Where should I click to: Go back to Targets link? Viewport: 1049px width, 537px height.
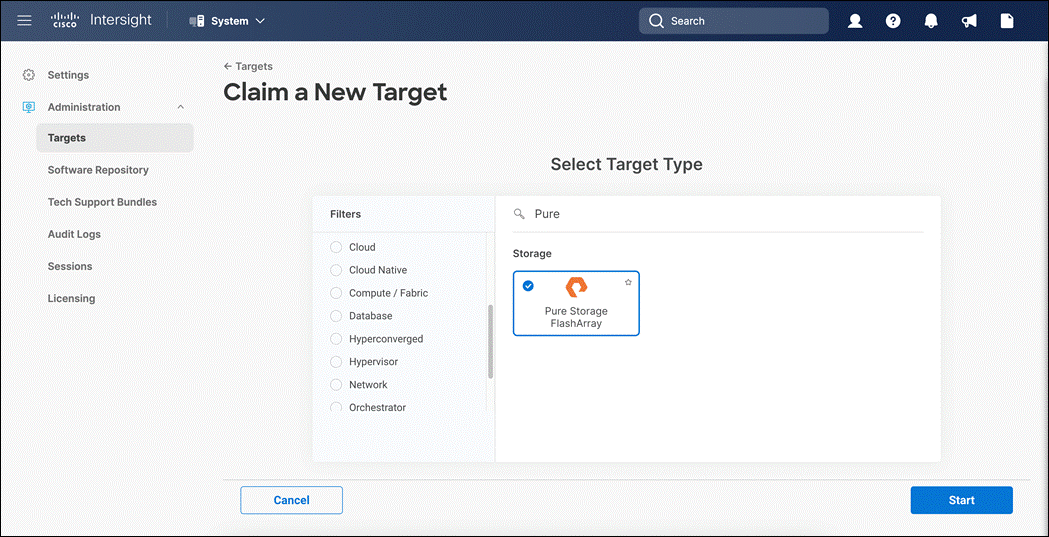(248, 66)
